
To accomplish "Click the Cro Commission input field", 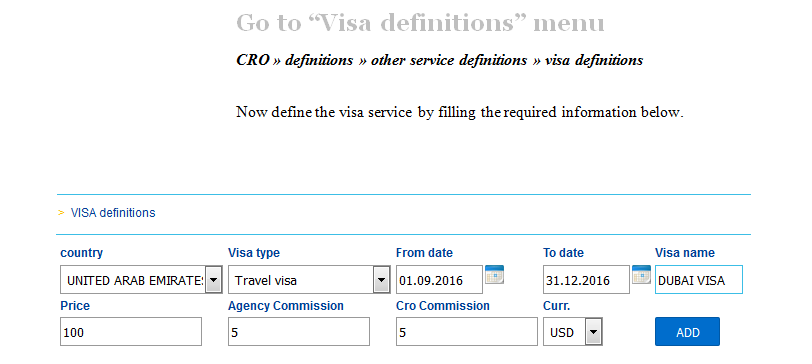I will coord(467,331).
